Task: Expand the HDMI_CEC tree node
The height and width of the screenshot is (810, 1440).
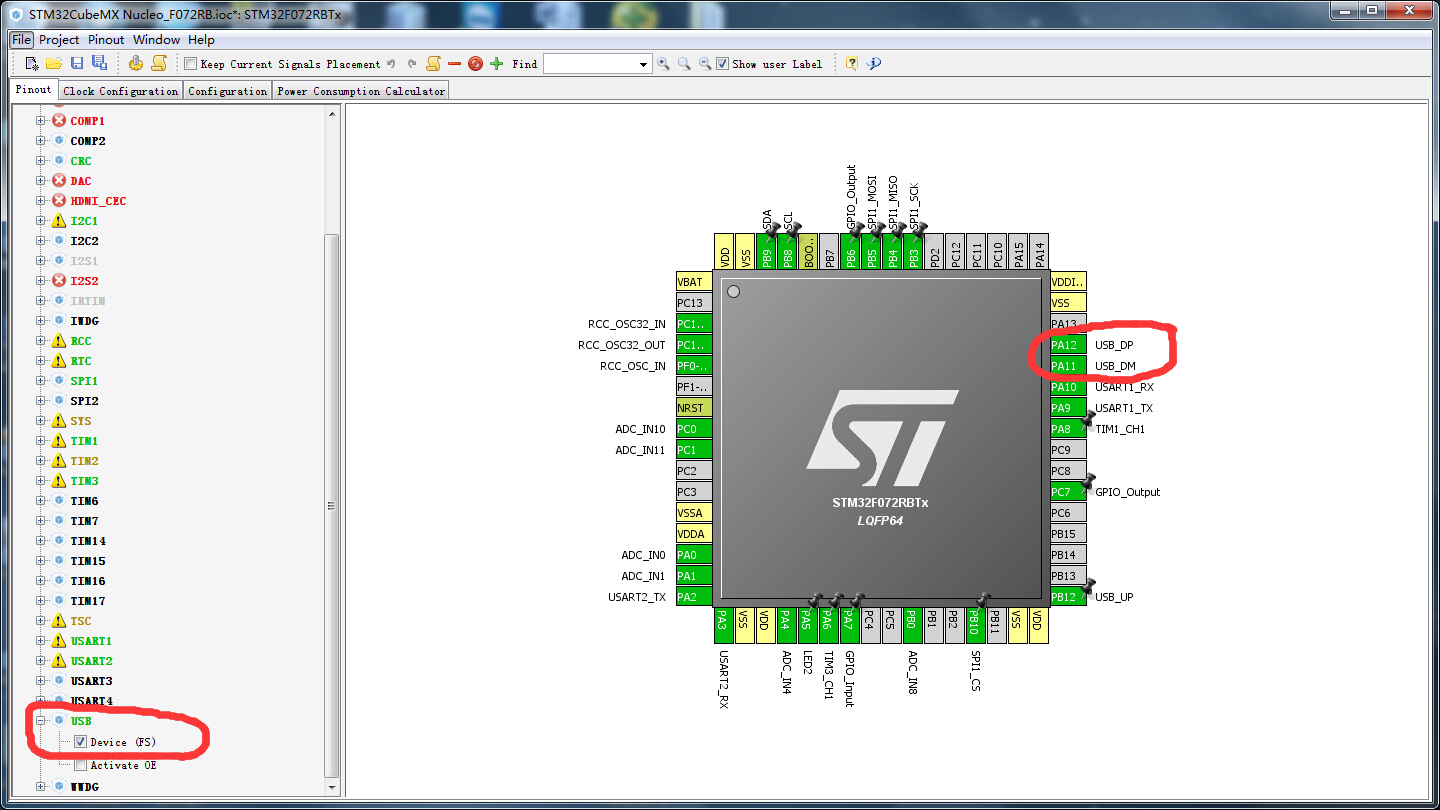Action: (x=41, y=201)
